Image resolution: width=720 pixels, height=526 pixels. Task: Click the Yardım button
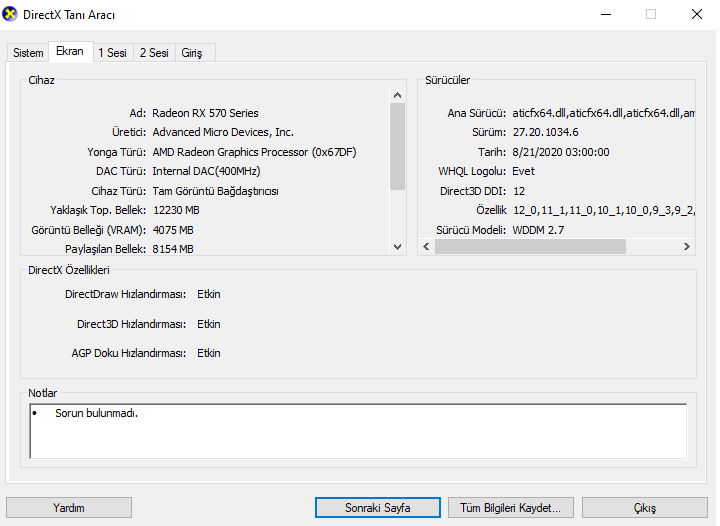69,508
